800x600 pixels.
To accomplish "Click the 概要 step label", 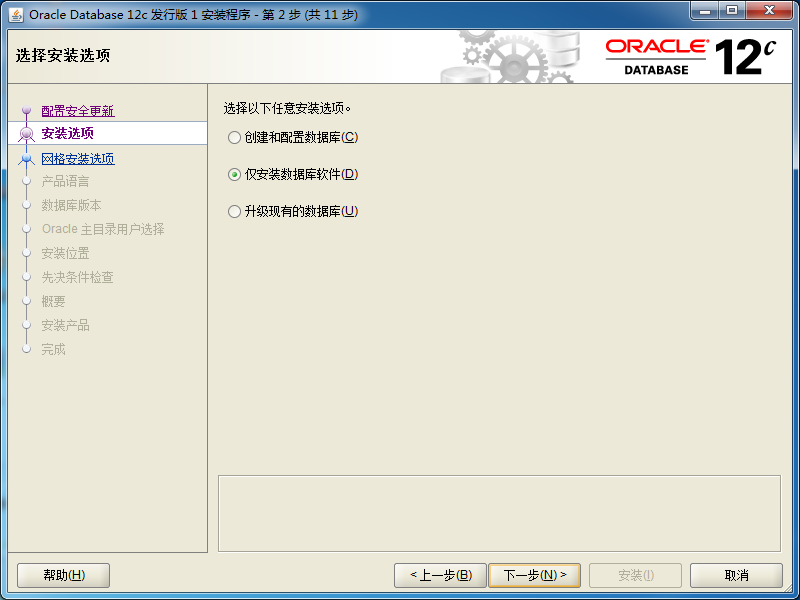I will tap(53, 301).
